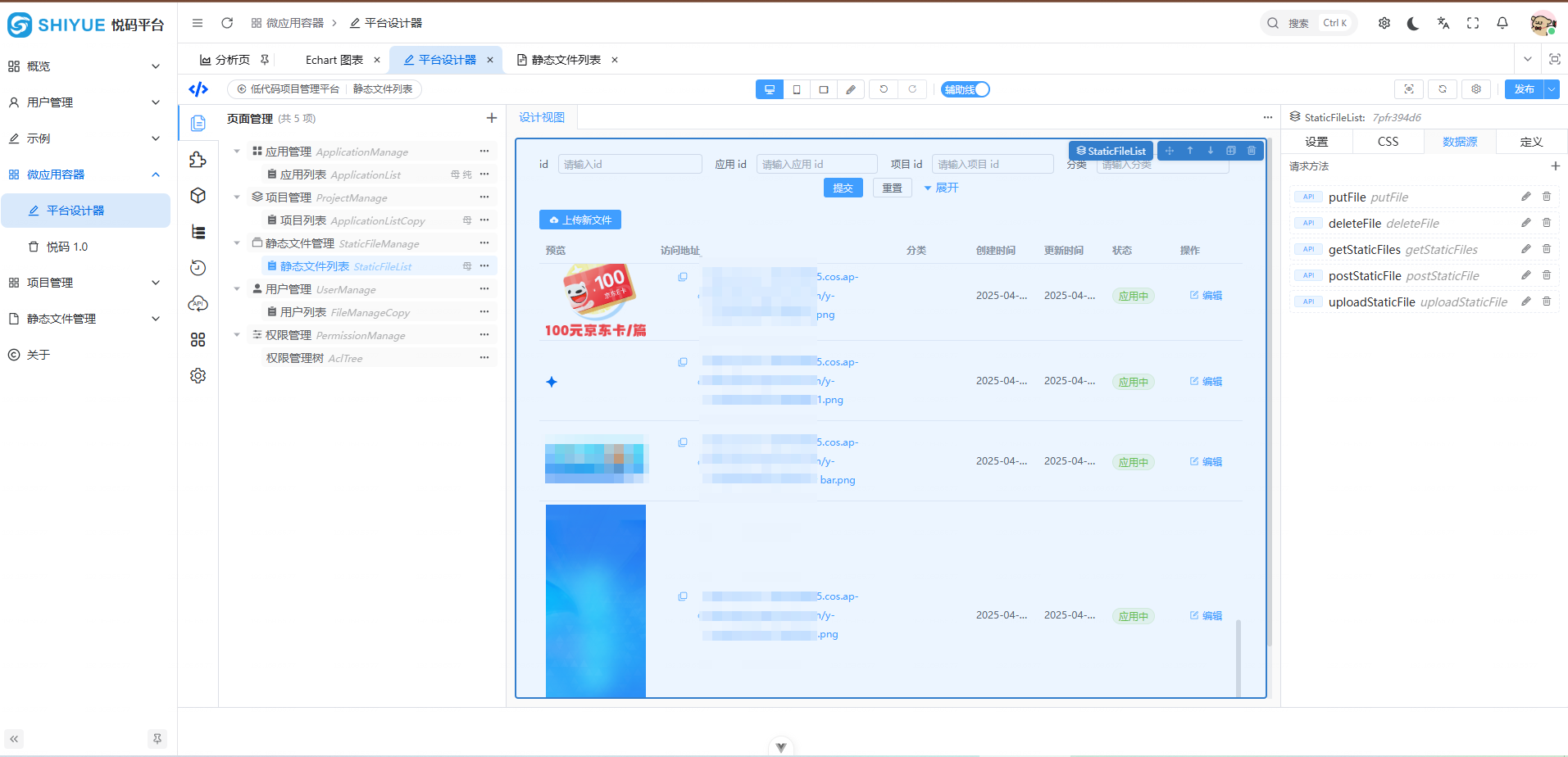
Task: Refresh the design canvas
Action: click(1443, 89)
